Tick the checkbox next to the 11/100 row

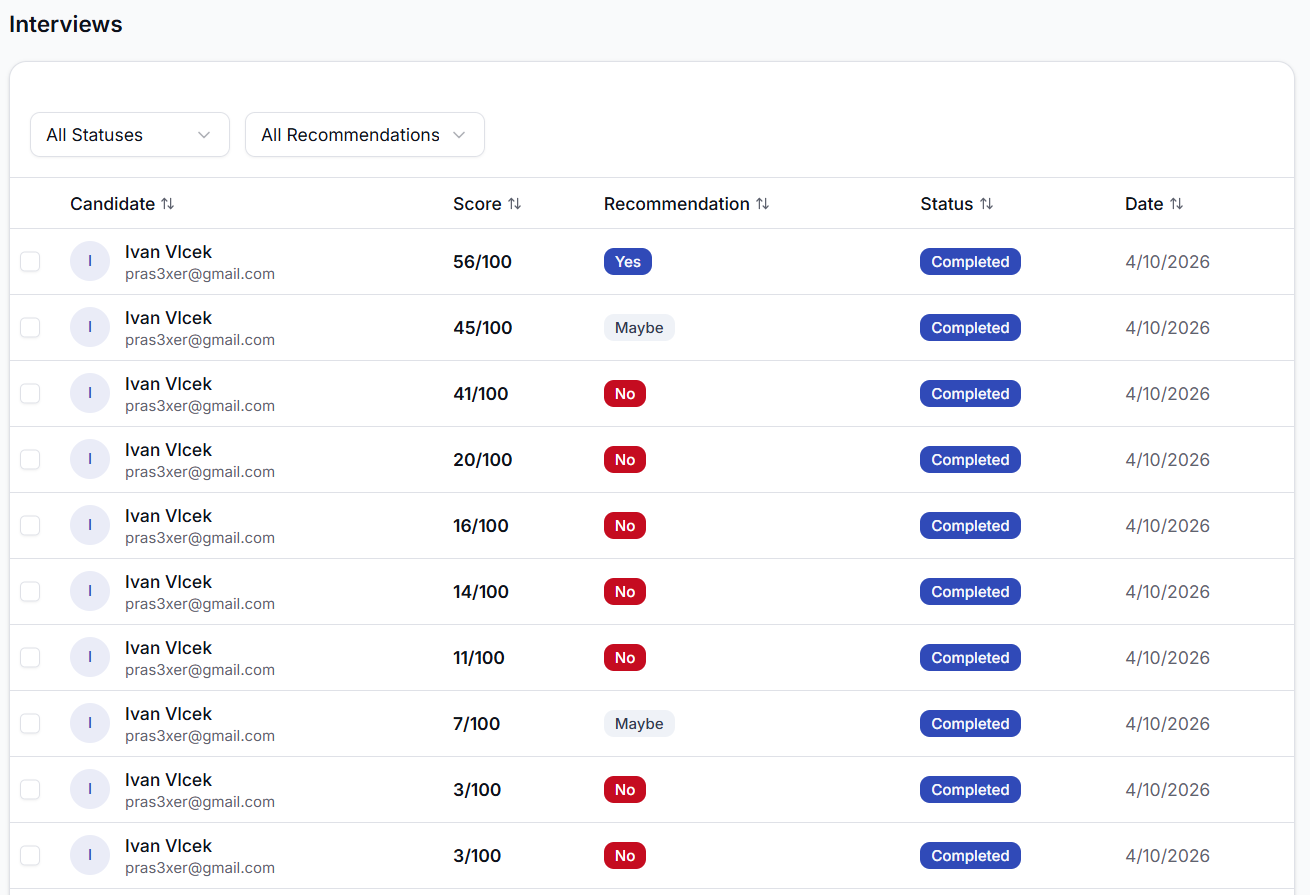[30, 657]
